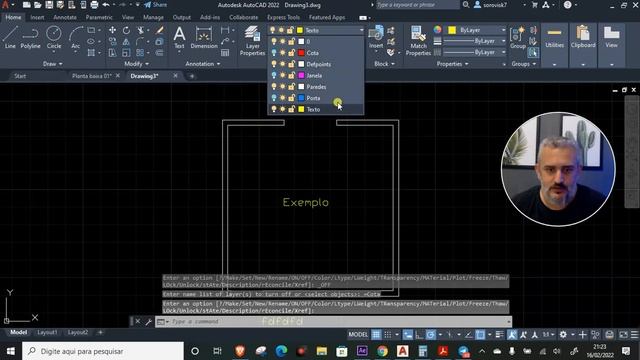Image resolution: width=640 pixels, height=360 pixels.
Task: Select the Circle tool
Action: 54,37
